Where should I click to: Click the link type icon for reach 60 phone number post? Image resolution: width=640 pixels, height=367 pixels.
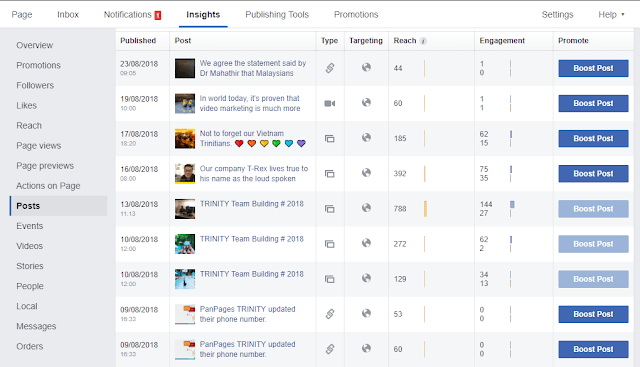(330, 349)
